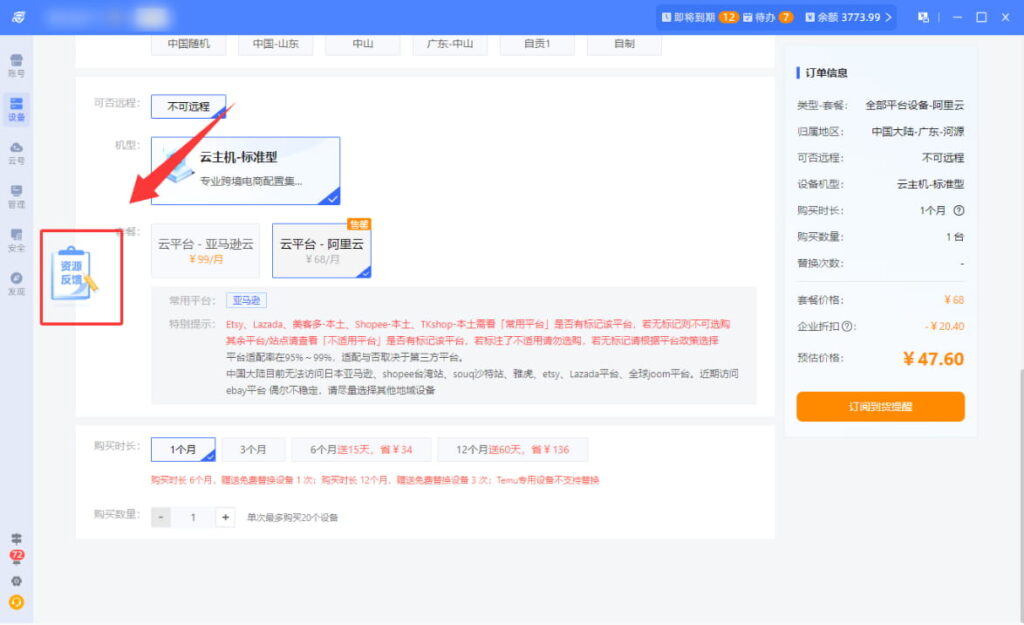1024x625 pixels.
Task: Select 12个月 duration with 60 bonus days
Action: (x=513, y=449)
